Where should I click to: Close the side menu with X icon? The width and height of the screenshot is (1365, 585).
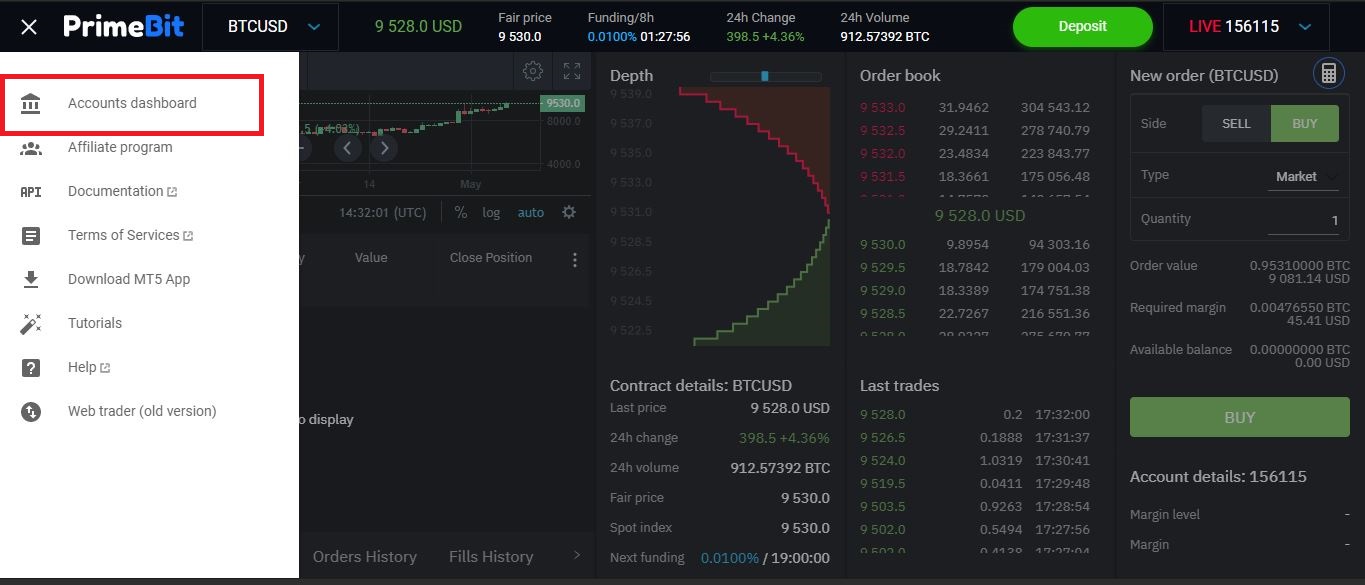[x=29, y=27]
